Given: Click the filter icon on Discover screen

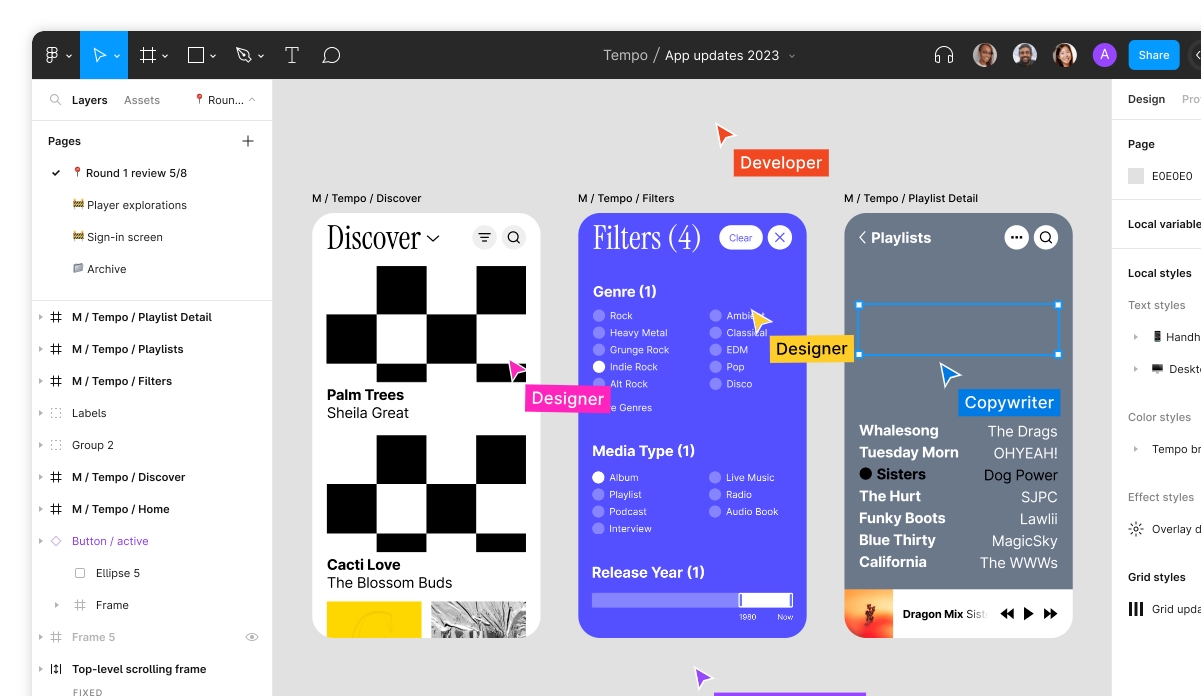Looking at the screenshot, I should [485, 238].
